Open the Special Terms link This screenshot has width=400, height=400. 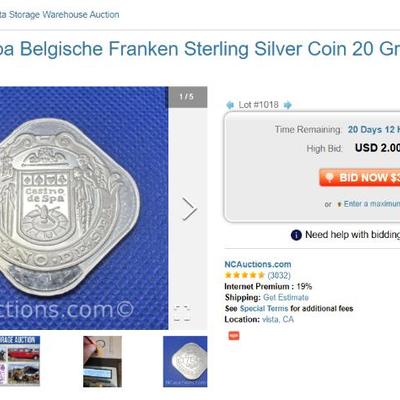[264, 308]
